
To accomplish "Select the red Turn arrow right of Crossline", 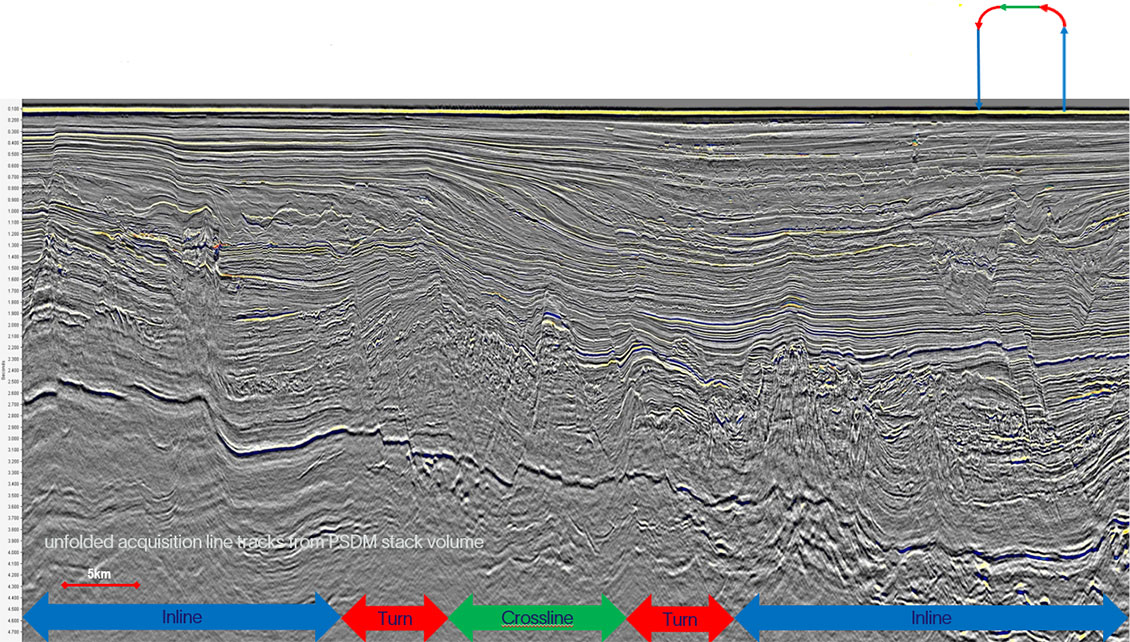I will click(x=680, y=617).
